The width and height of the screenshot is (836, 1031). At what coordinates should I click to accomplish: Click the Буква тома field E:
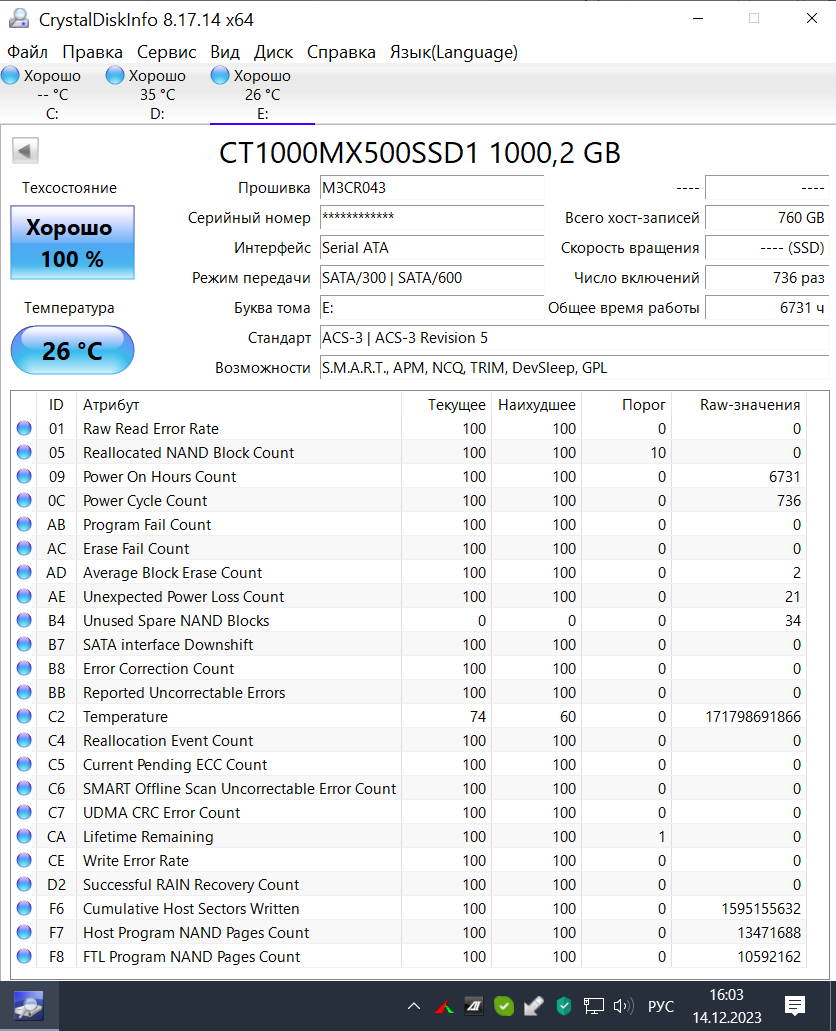tap(432, 308)
